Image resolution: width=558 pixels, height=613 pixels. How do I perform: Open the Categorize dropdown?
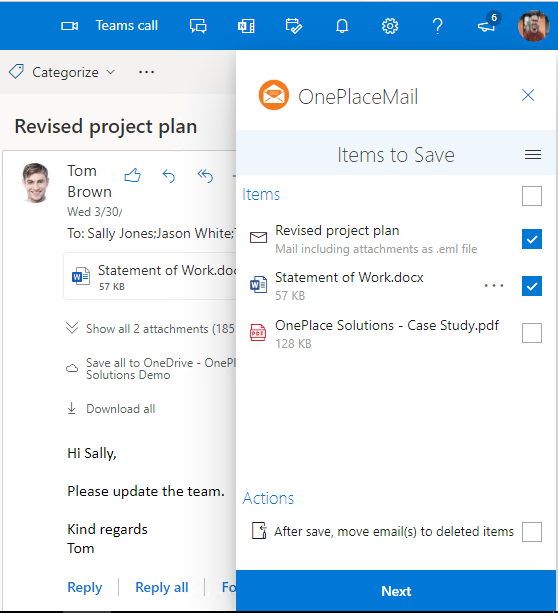pos(63,72)
